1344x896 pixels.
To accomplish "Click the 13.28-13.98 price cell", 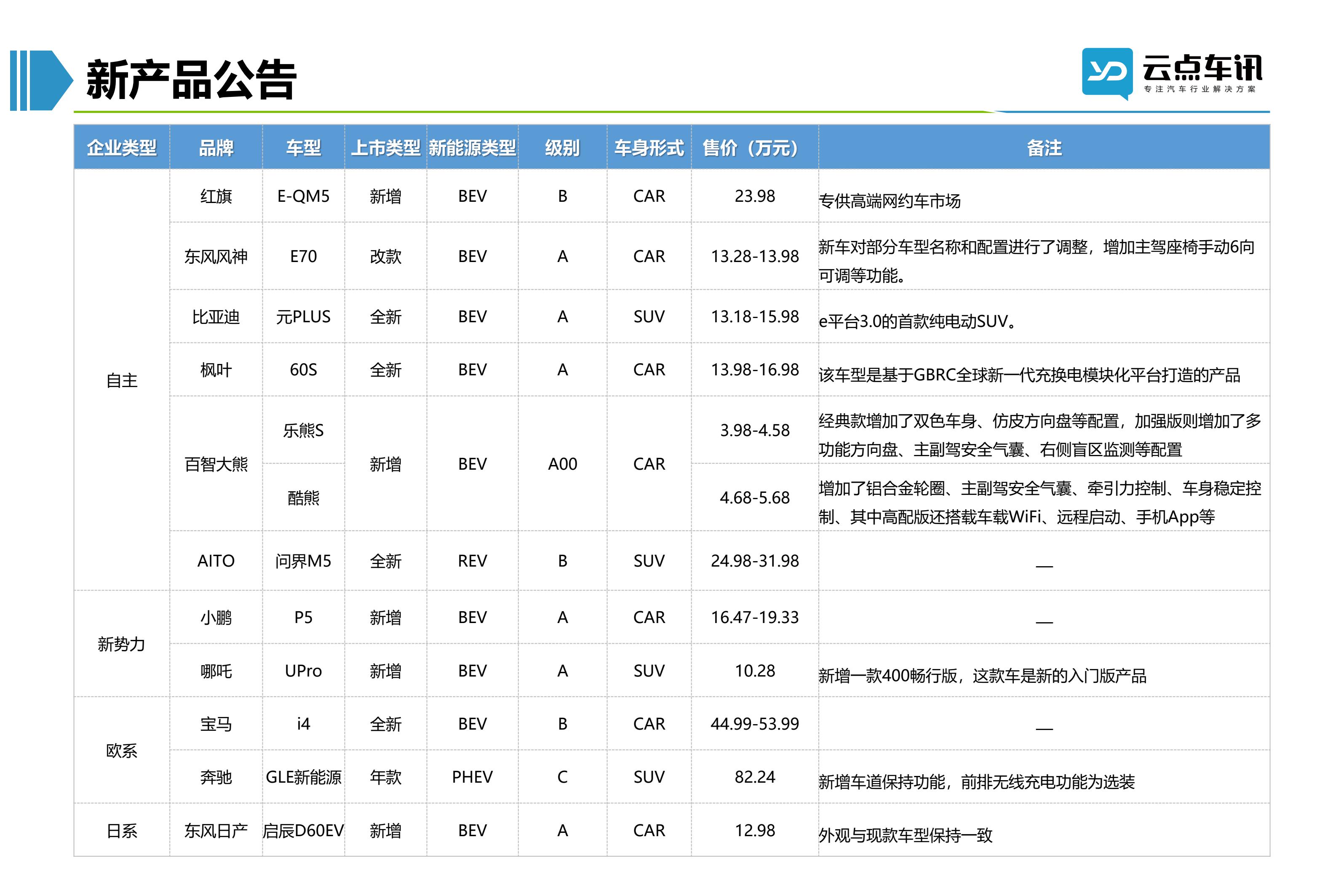I will click(x=754, y=256).
